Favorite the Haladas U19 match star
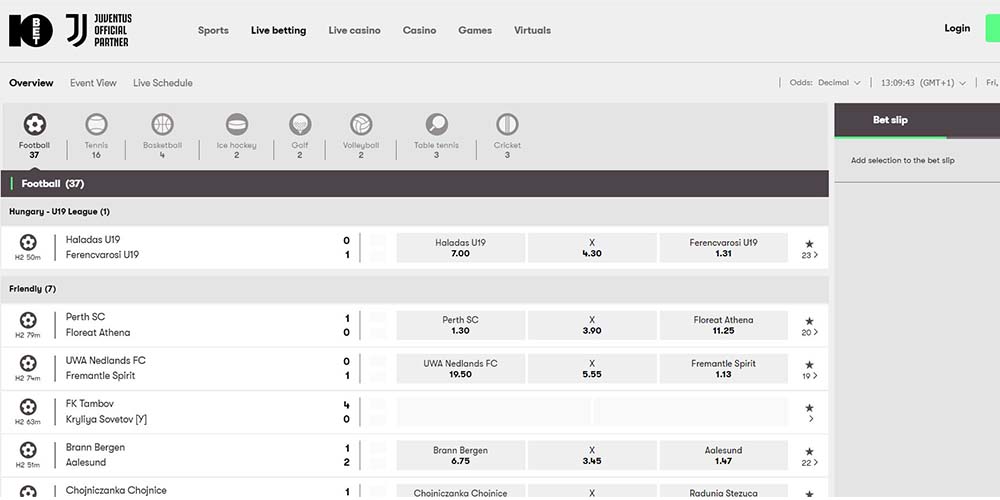Image resolution: width=1000 pixels, height=500 pixels. click(809, 243)
